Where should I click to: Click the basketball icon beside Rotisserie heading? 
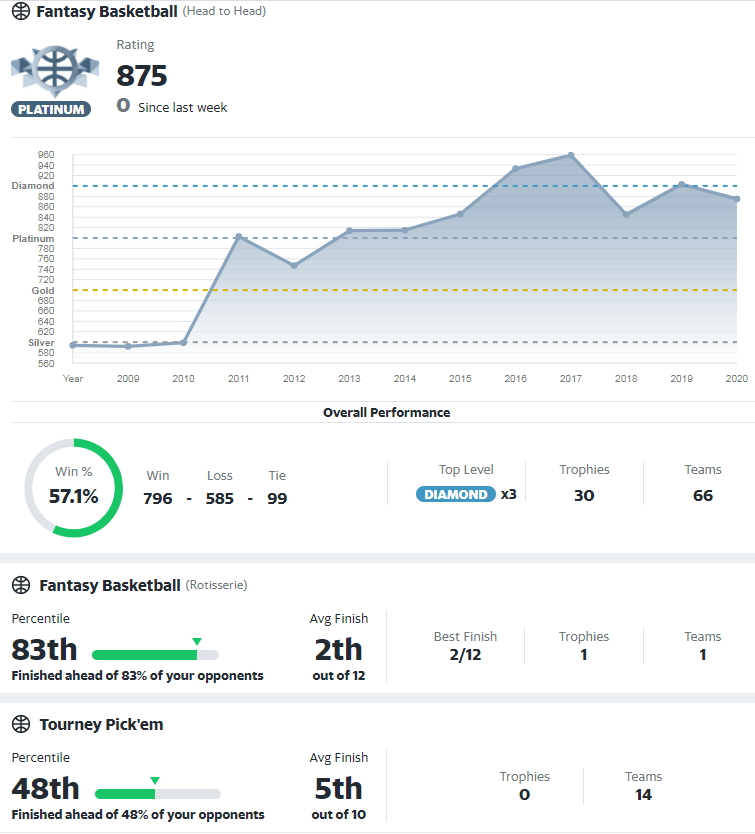click(x=21, y=585)
